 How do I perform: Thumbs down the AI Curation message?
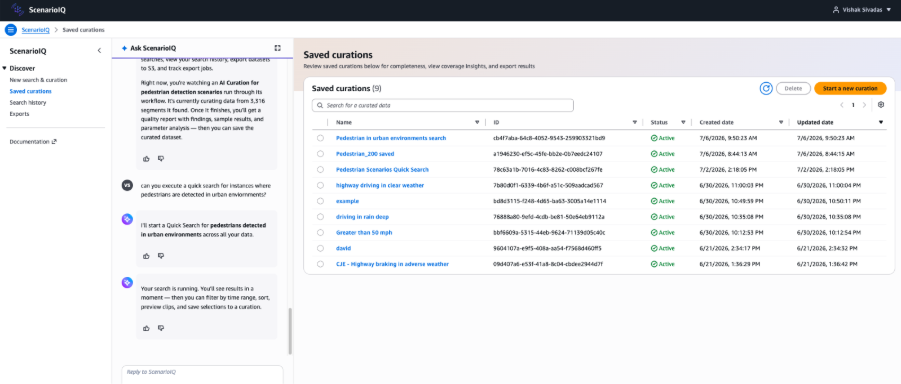pos(161,159)
